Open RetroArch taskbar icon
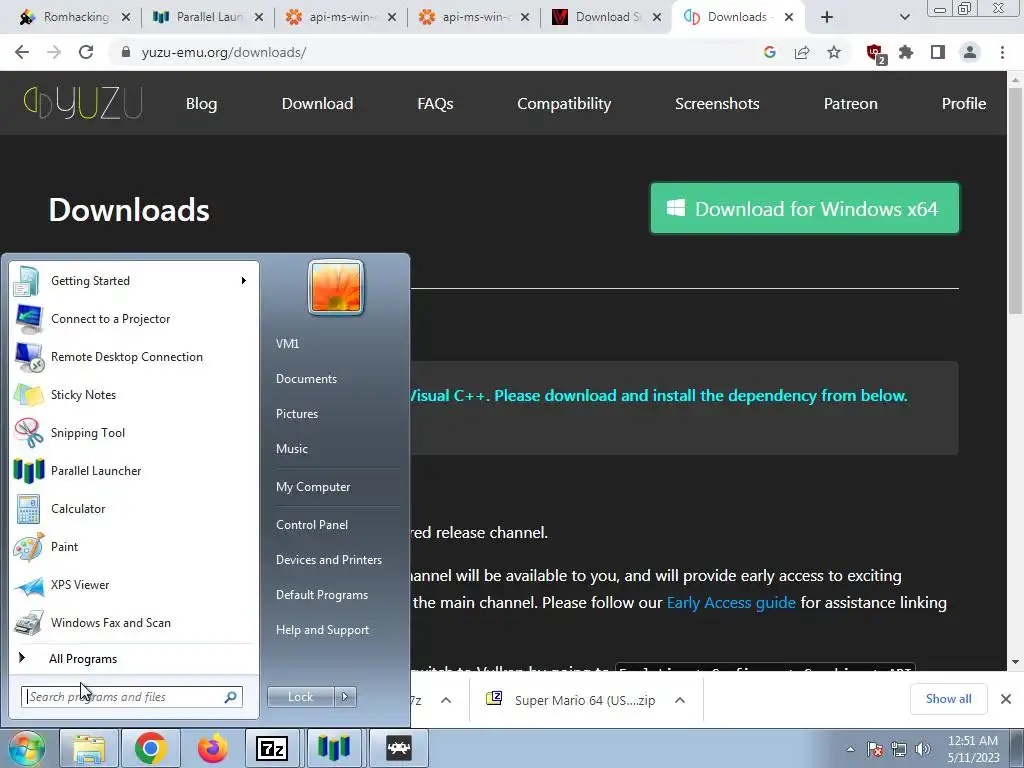Image resolution: width=1024 pixels, height=768 pixels. click(398, 748)
